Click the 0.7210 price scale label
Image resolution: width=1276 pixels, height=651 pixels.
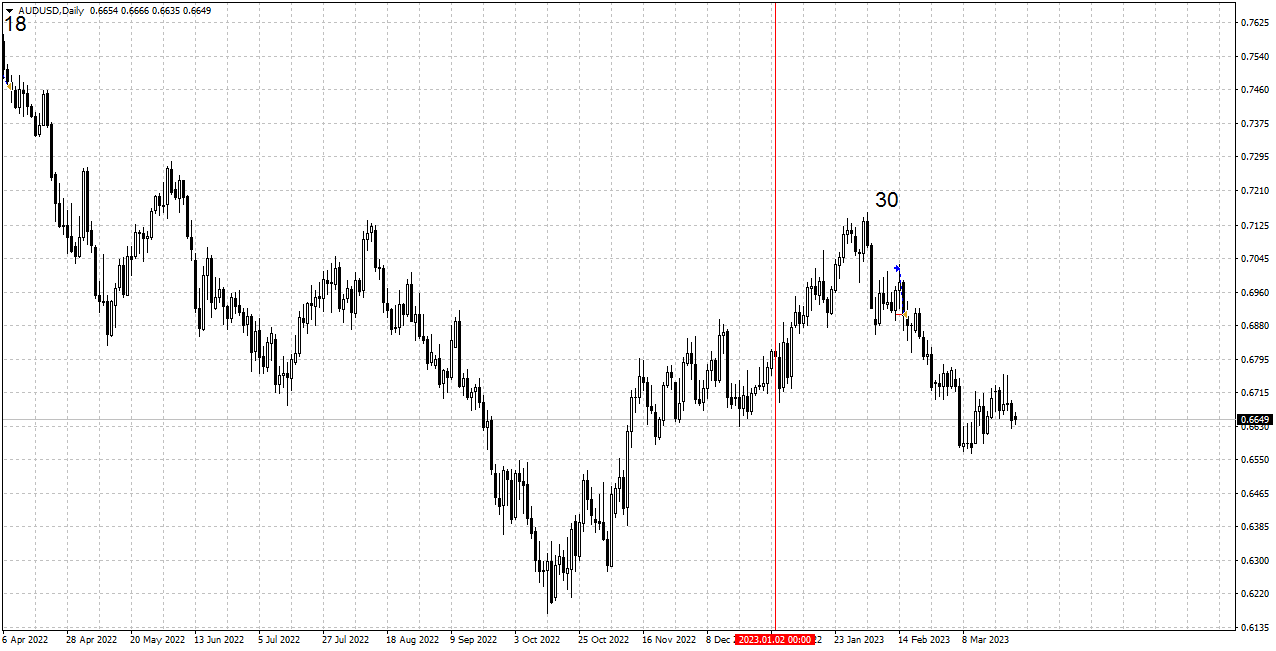[x=1254, y=190]
